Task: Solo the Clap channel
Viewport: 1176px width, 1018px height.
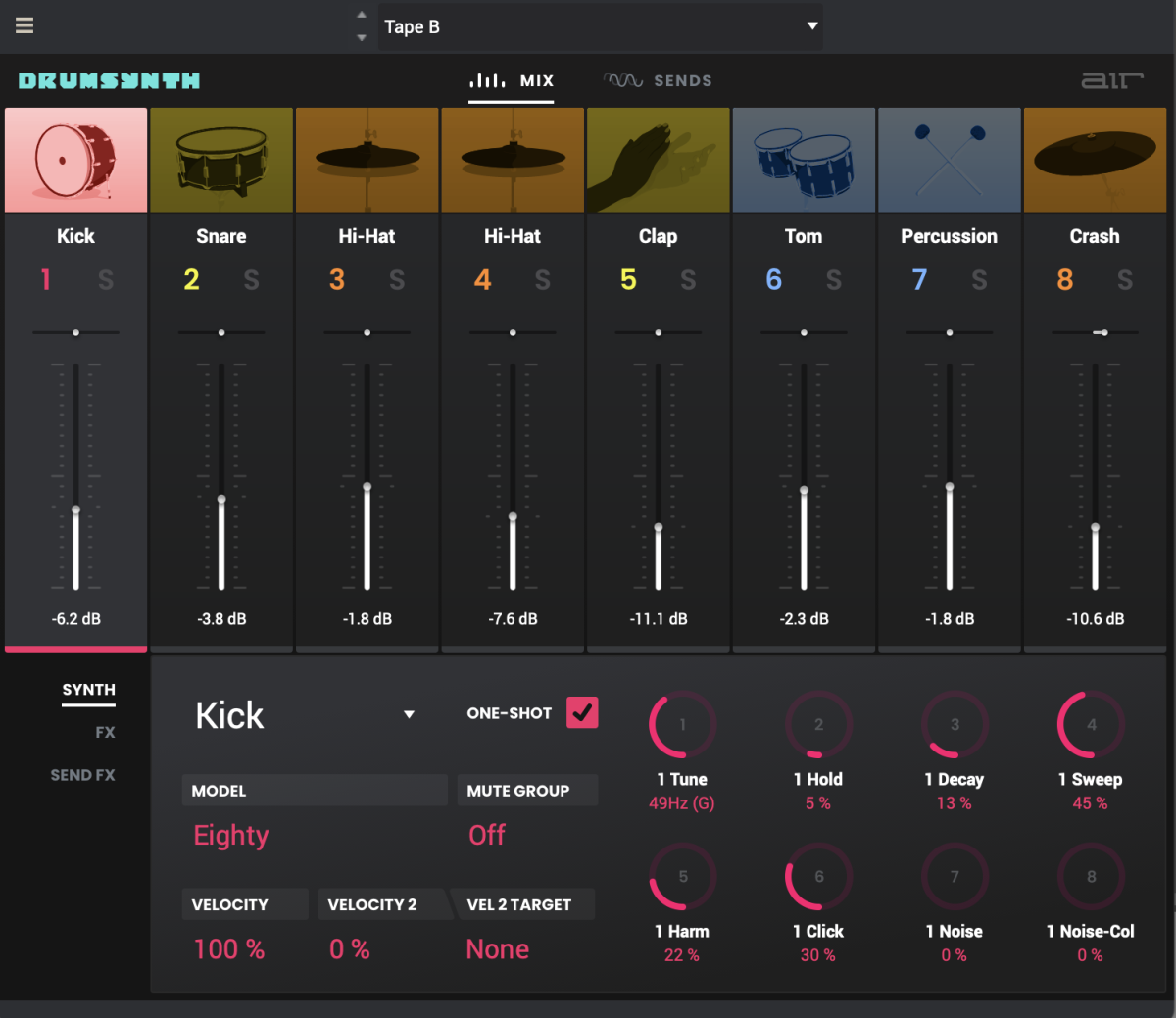Action: click(688, 280)
